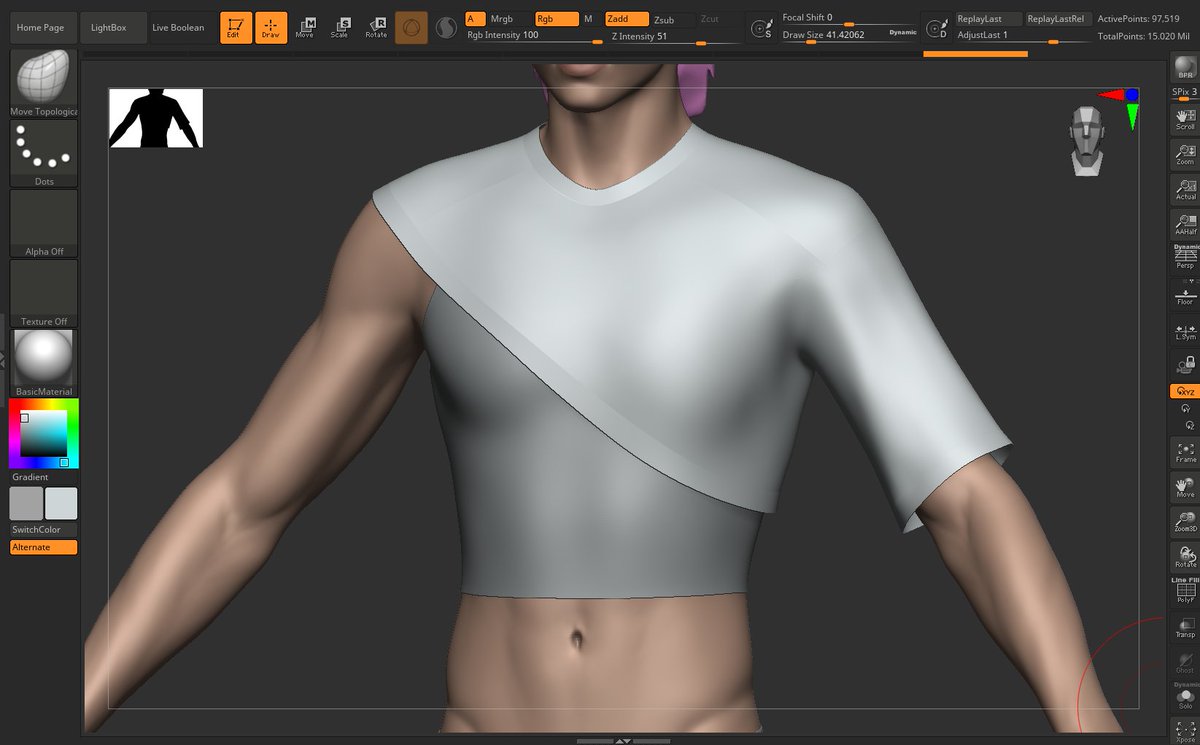Screen dimensions: 1200x745
Task: Toggle Dynamic Solo mode
Action: click(x=1185, y=696)
